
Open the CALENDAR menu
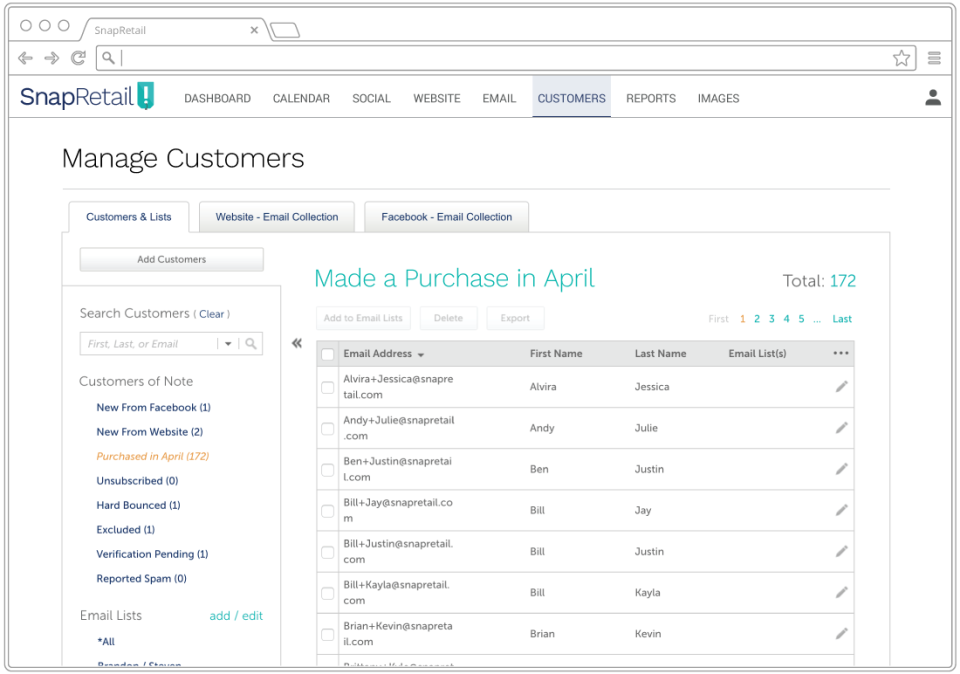tap(301, 98)
